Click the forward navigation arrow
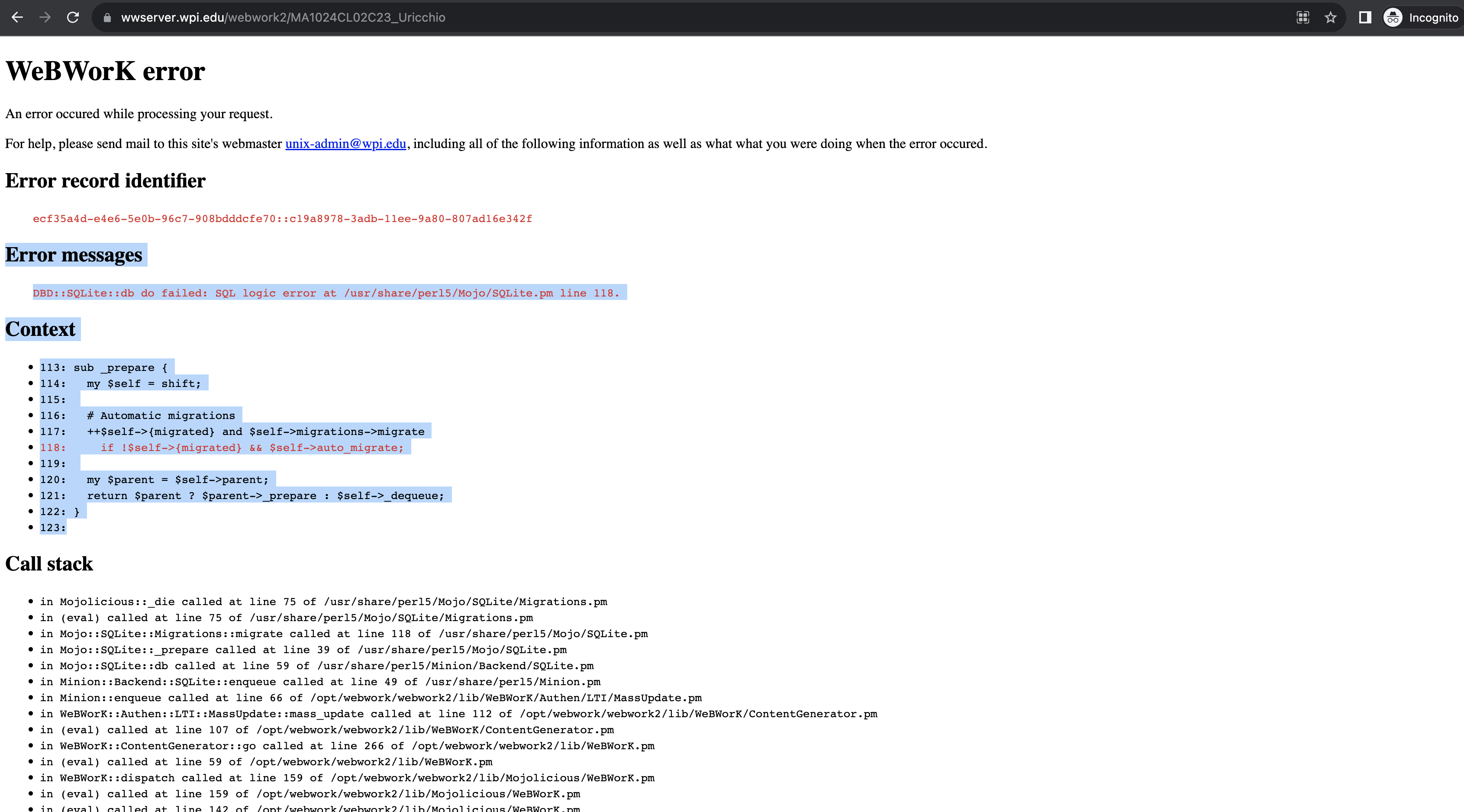 pos(45,18)
